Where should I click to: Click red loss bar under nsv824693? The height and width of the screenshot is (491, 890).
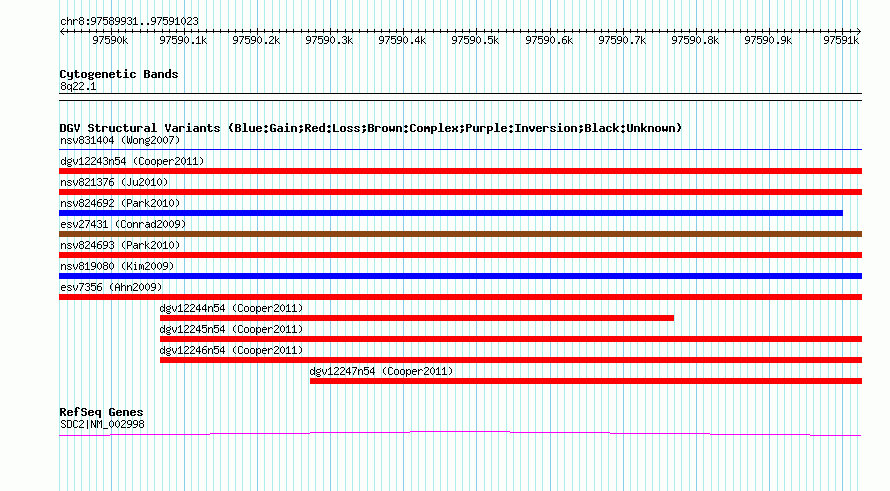[460, 255]
